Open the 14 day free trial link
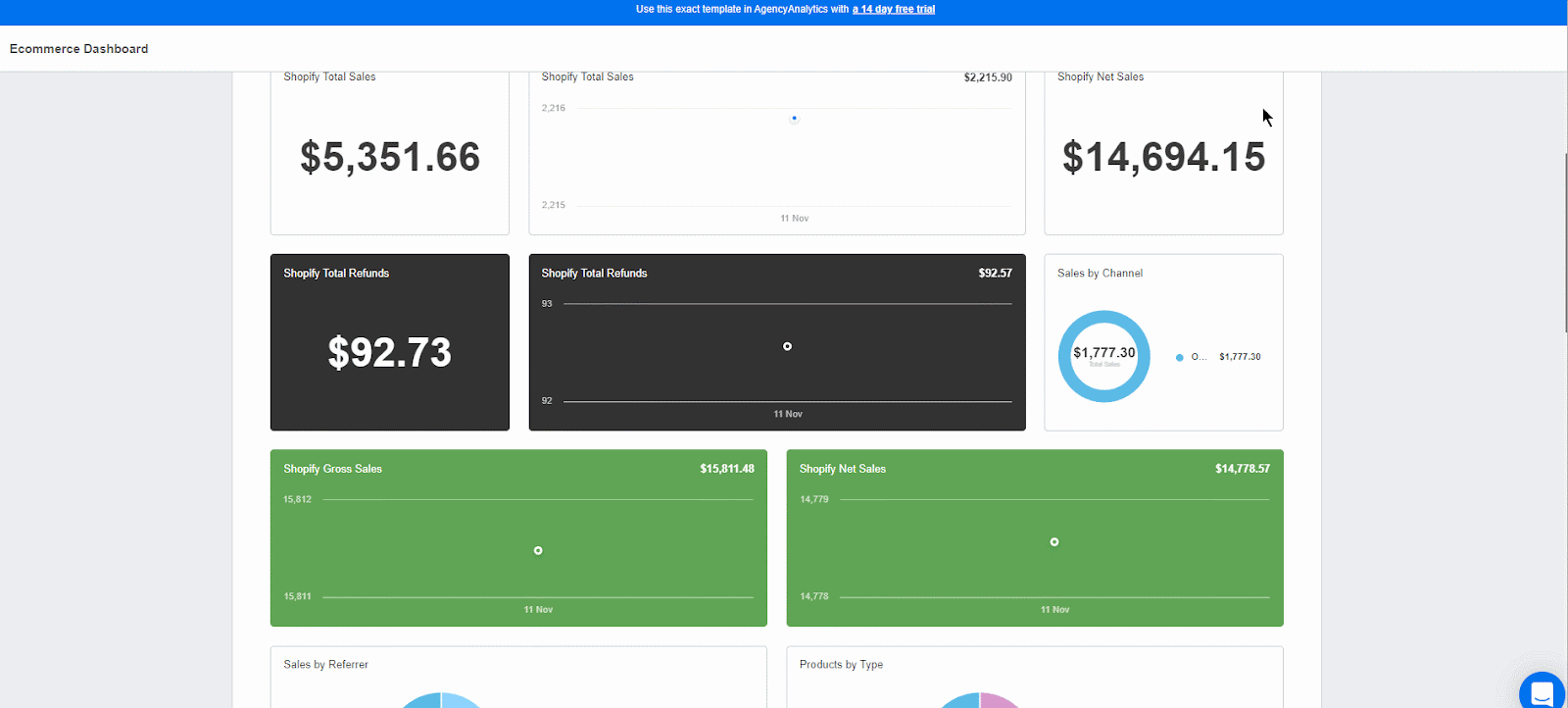 (893, 9)
